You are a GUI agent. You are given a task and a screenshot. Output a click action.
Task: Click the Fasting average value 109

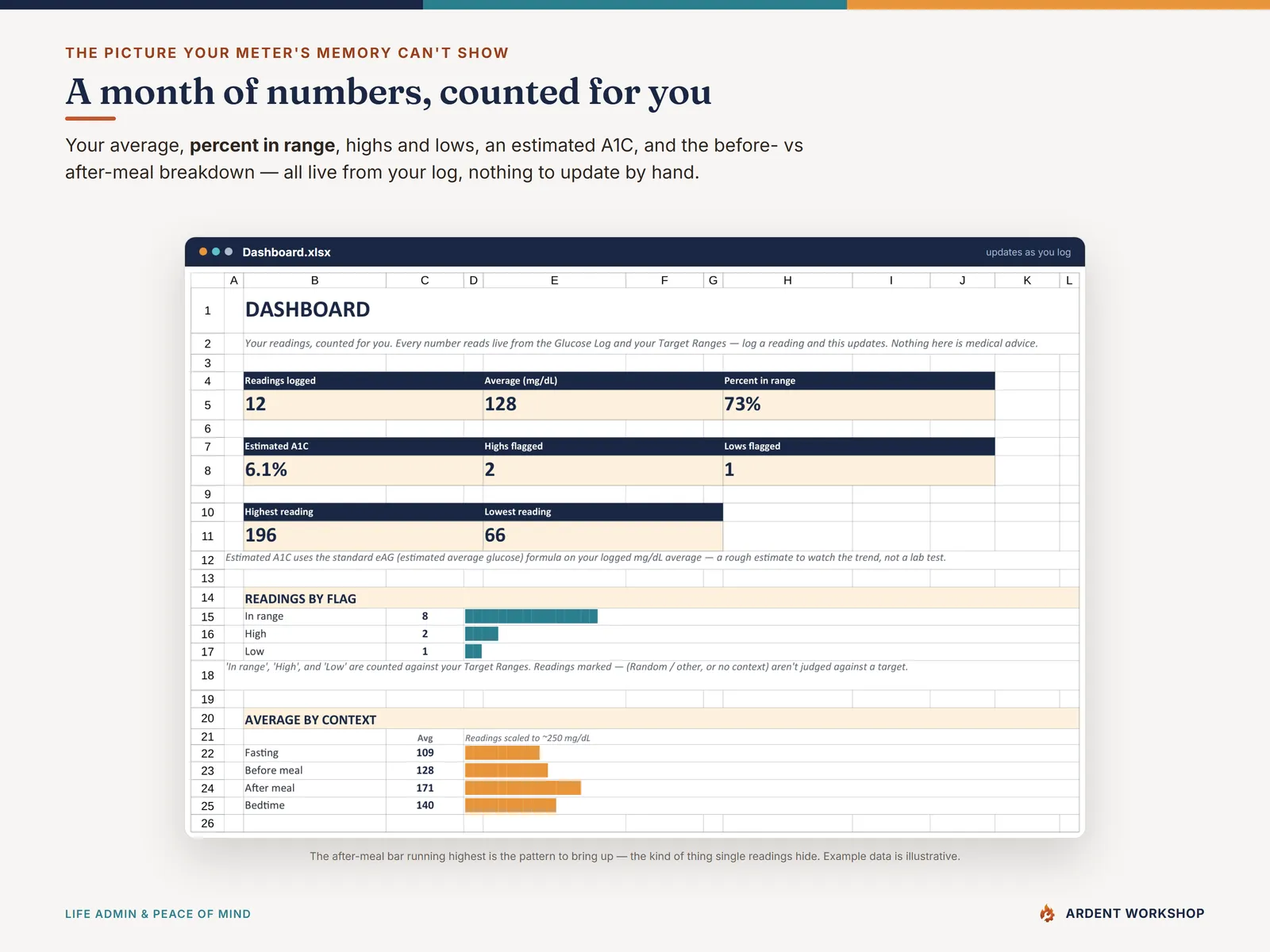tap(425, 753)
